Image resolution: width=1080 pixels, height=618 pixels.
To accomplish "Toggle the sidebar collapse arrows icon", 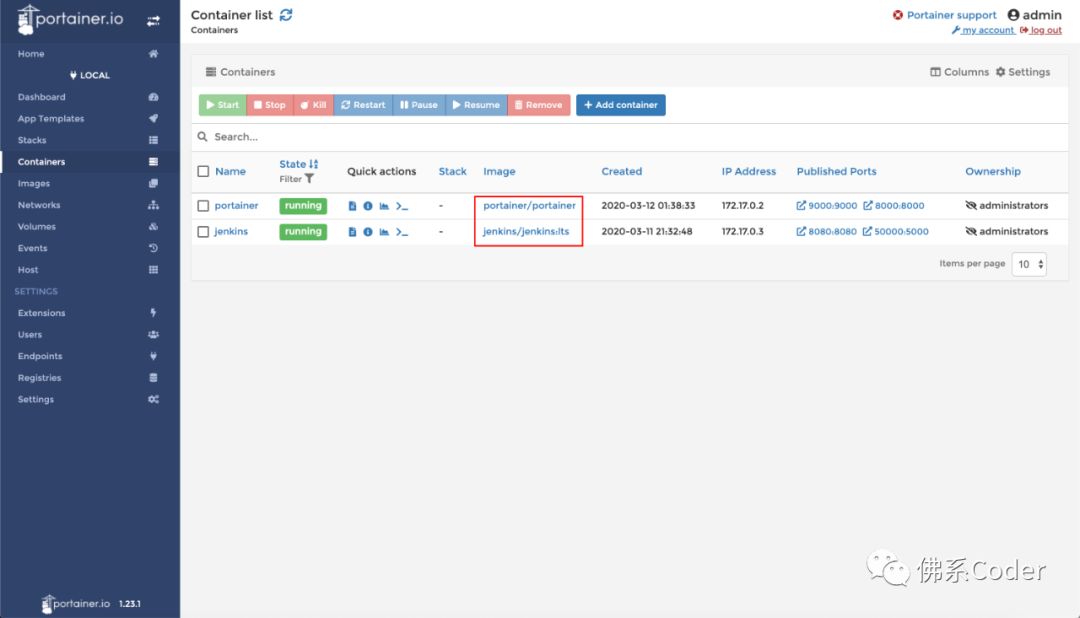I will point(153,21).
